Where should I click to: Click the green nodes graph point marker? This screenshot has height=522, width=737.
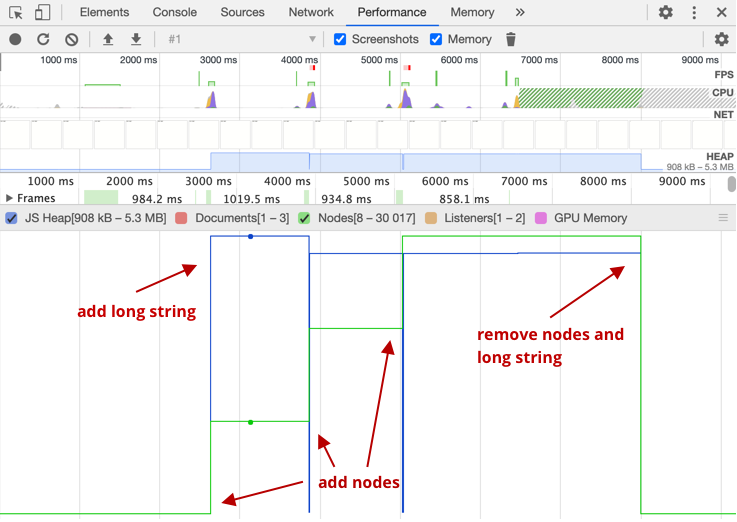point(251,422)
